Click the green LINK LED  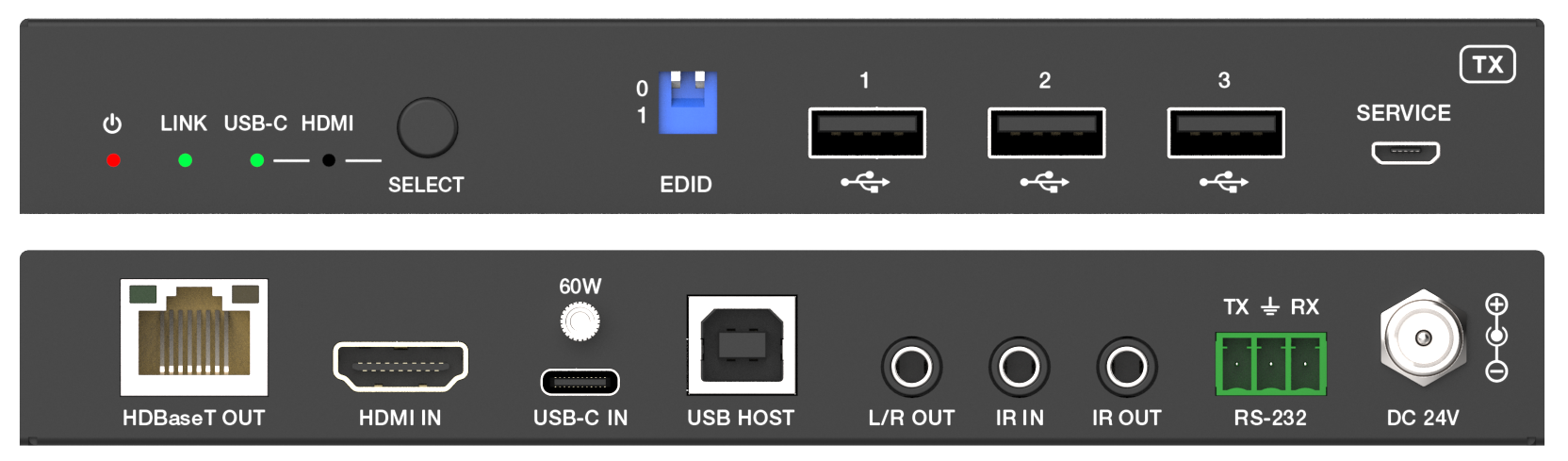pyautogui.click(x=185, y=160)
